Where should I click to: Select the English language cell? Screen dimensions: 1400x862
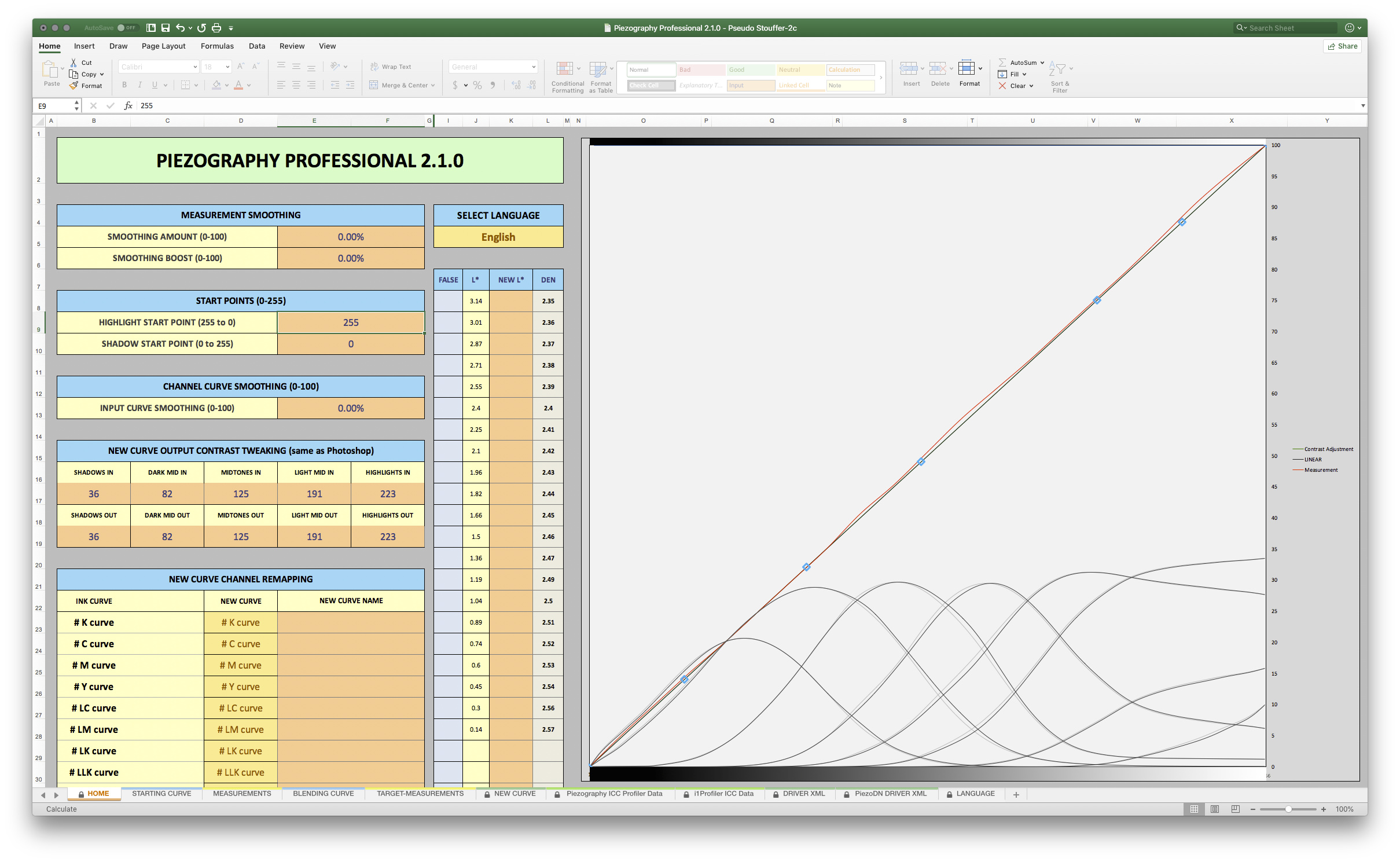click(x=498, y=237)
